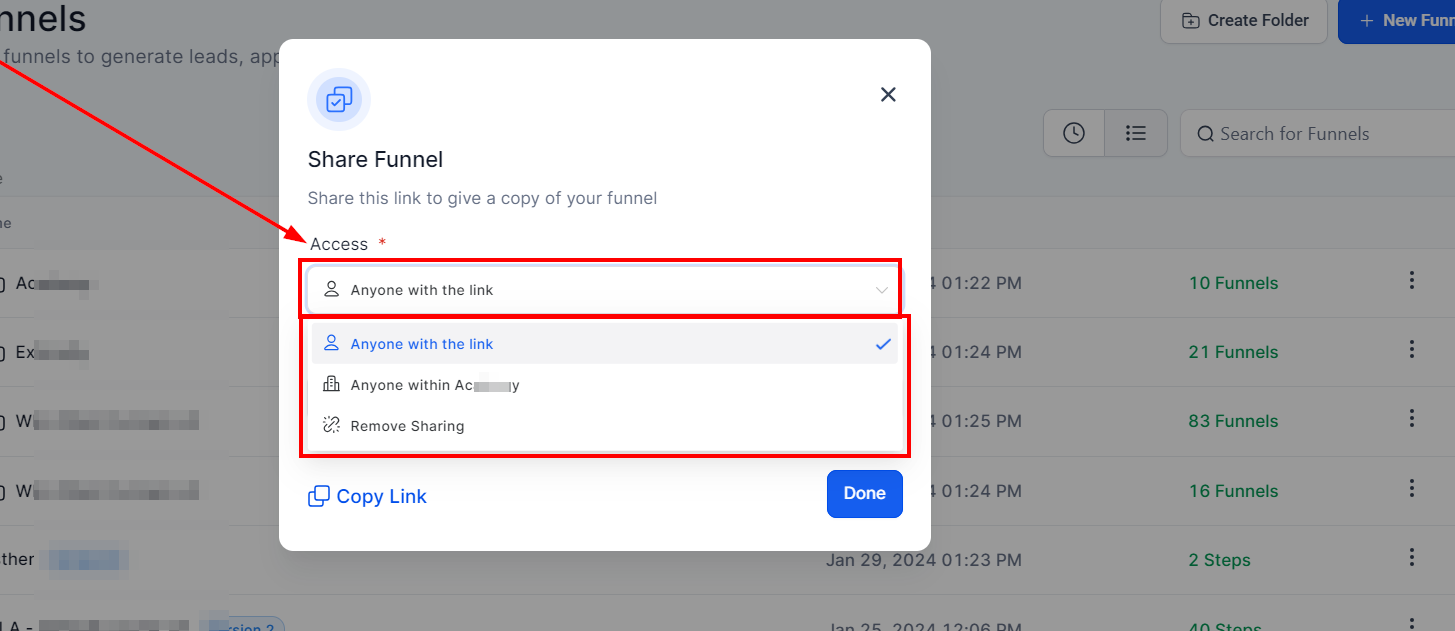
Task: Open the three-dot menu for 21 Funnels row
Action: (x=1412, y=349)
